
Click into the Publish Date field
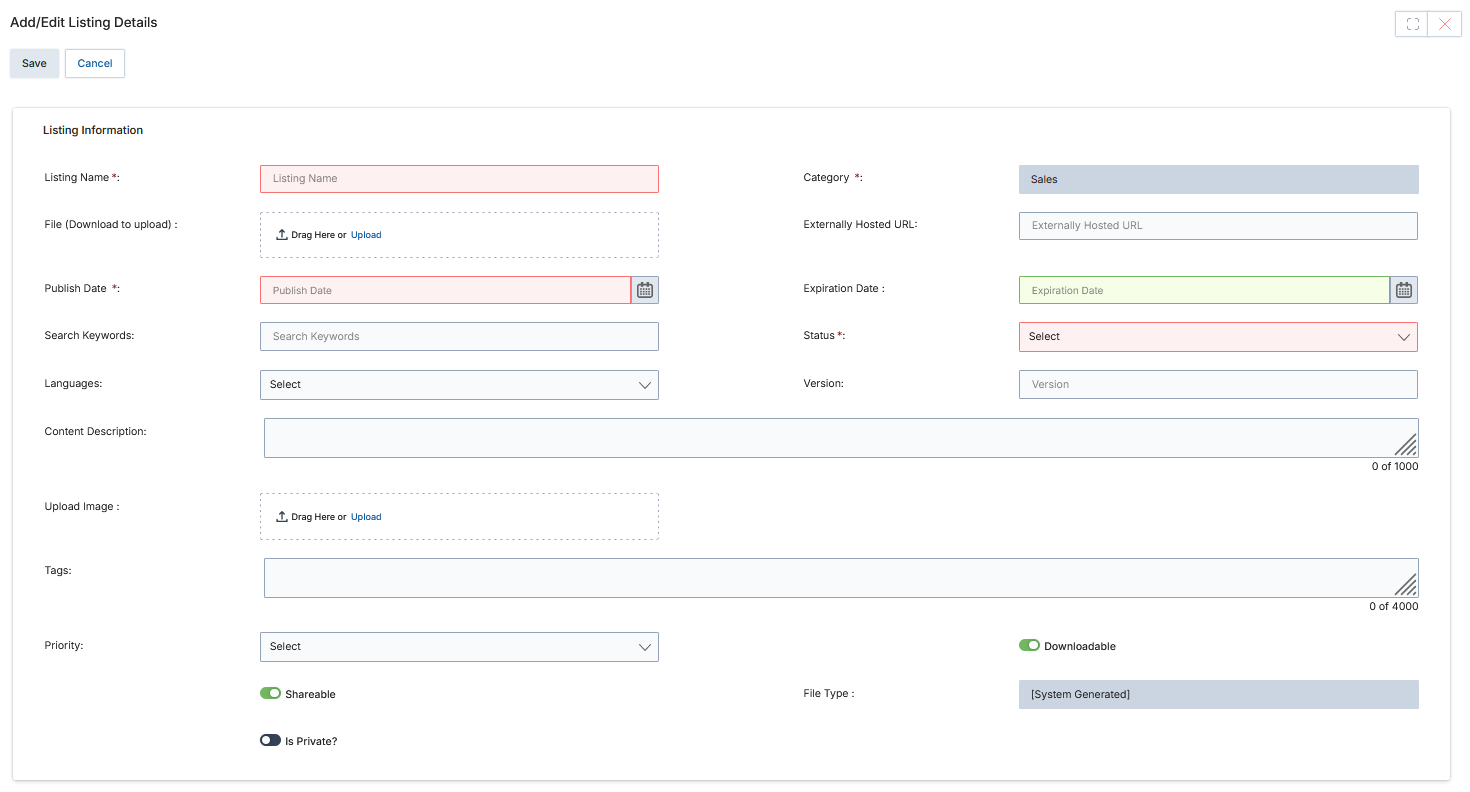click(445, 290)
